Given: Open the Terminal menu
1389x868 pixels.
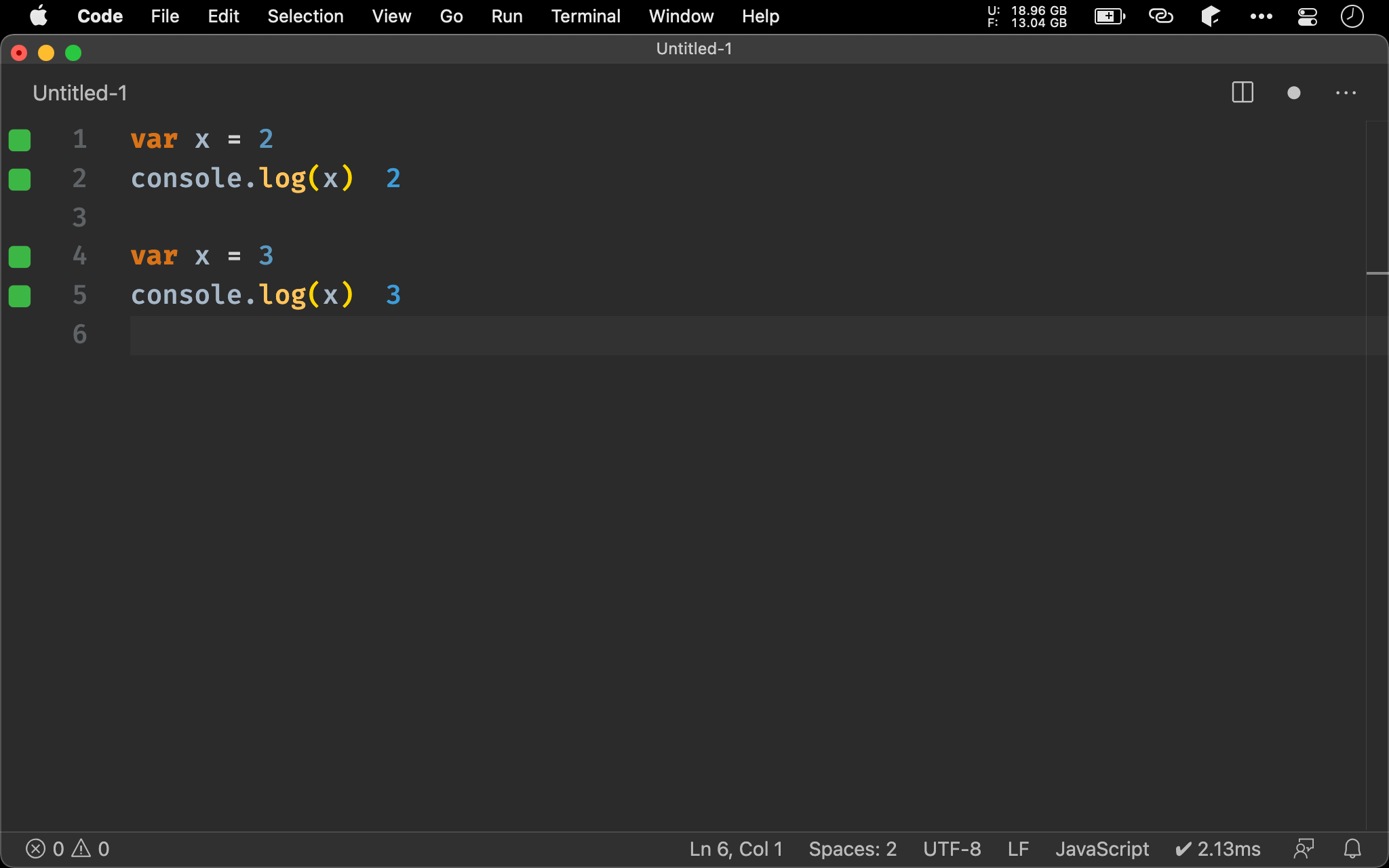Looking at the screenshot, I should pyautogui.click(x=585, y=16).
